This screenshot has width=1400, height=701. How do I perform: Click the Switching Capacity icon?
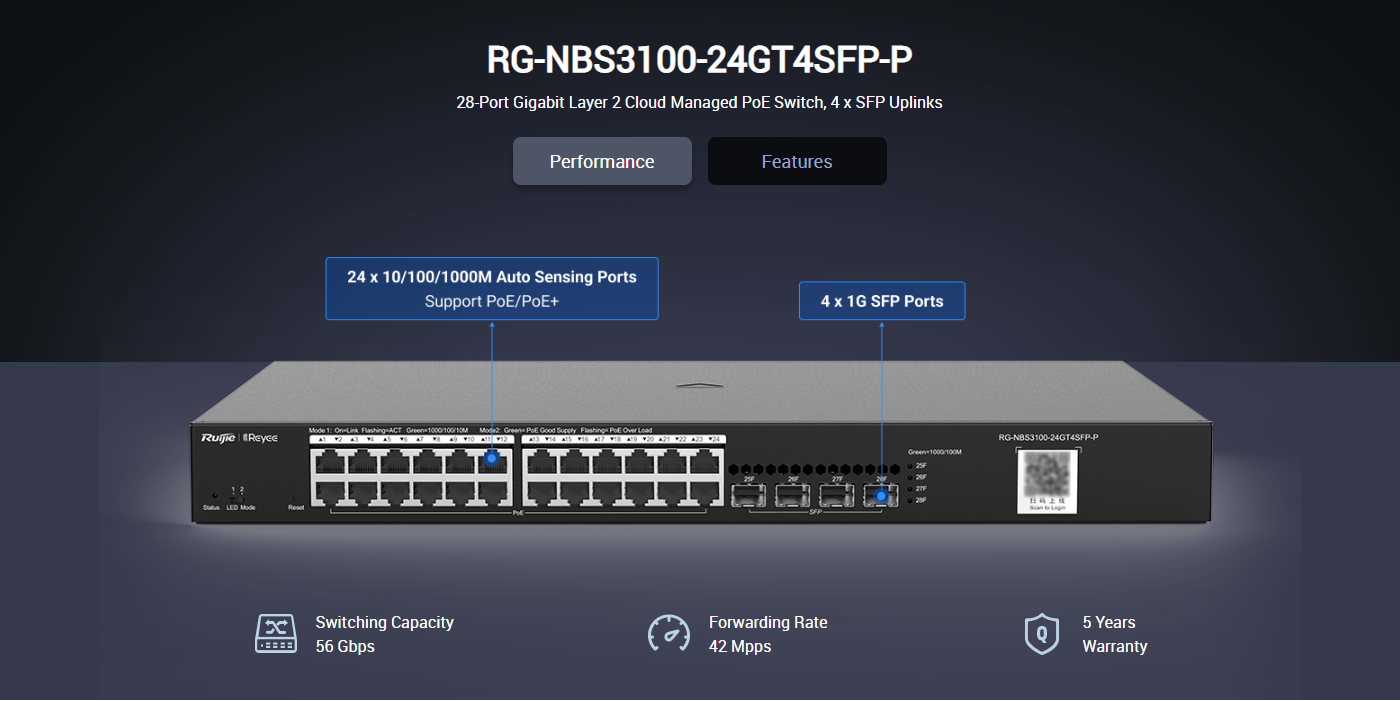pos(276,634)
